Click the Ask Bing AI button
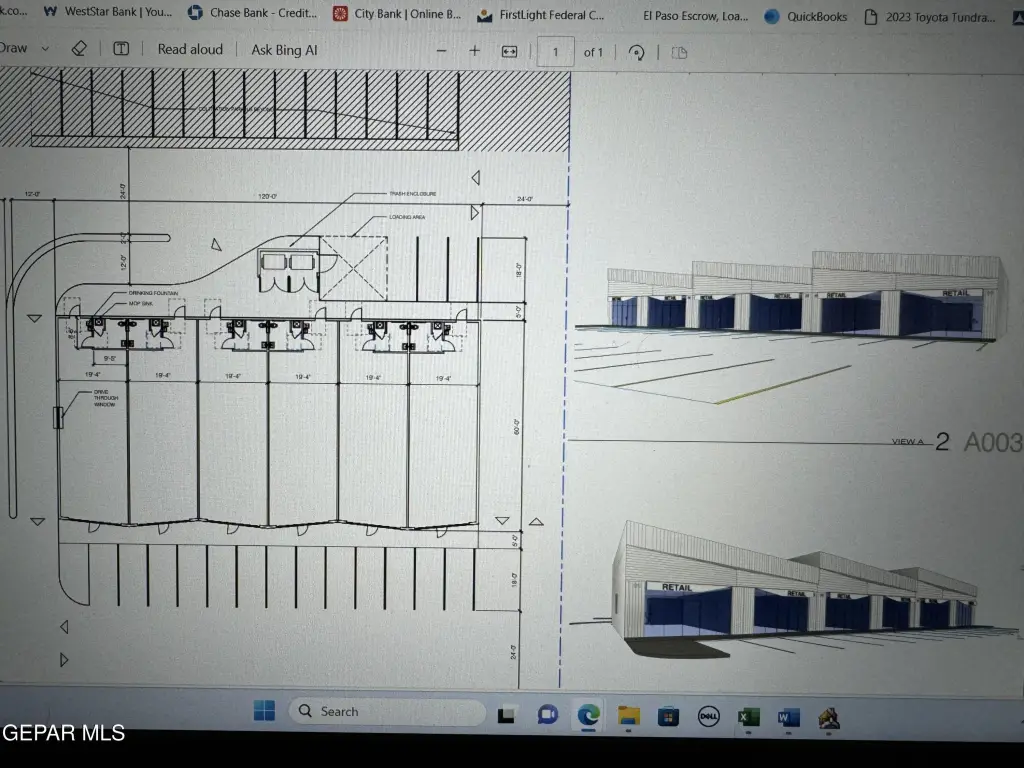Screen dimensions: 1024x768 pyautogui.click(x=284, y=50)
